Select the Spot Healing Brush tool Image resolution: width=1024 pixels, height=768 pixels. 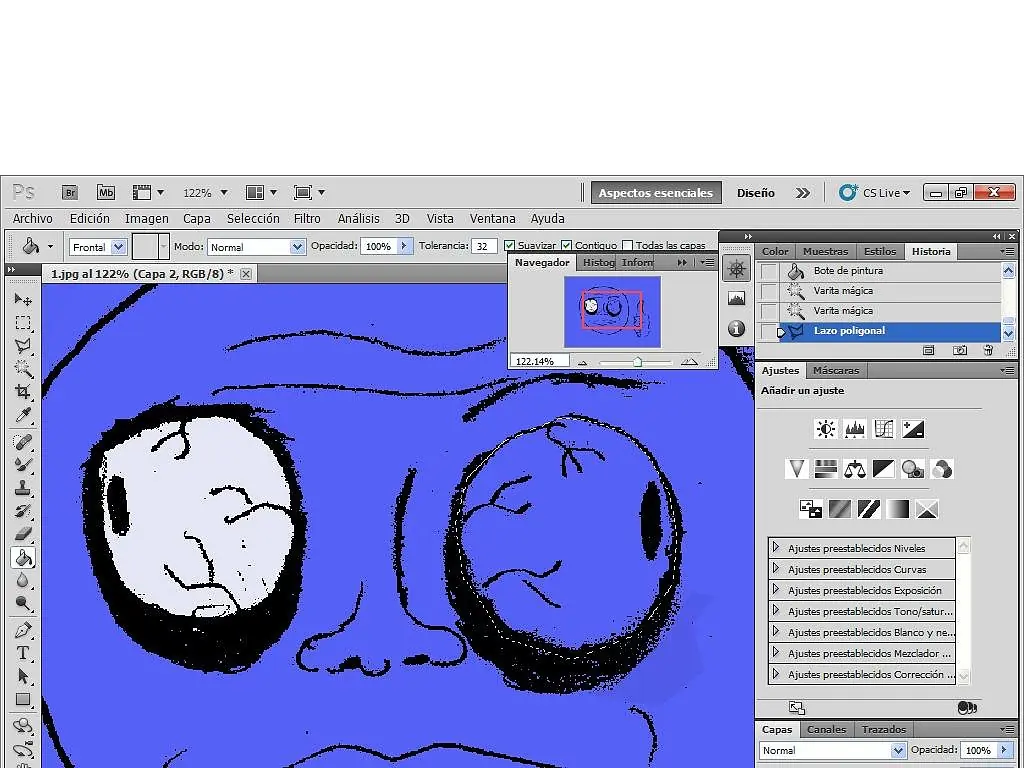(x=23, y=442)
